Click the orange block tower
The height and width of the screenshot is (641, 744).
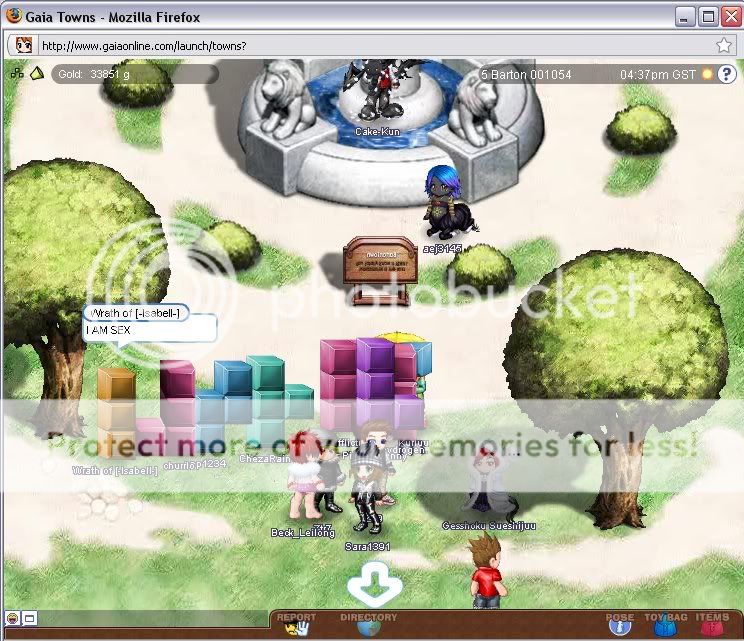click(116, 413)
